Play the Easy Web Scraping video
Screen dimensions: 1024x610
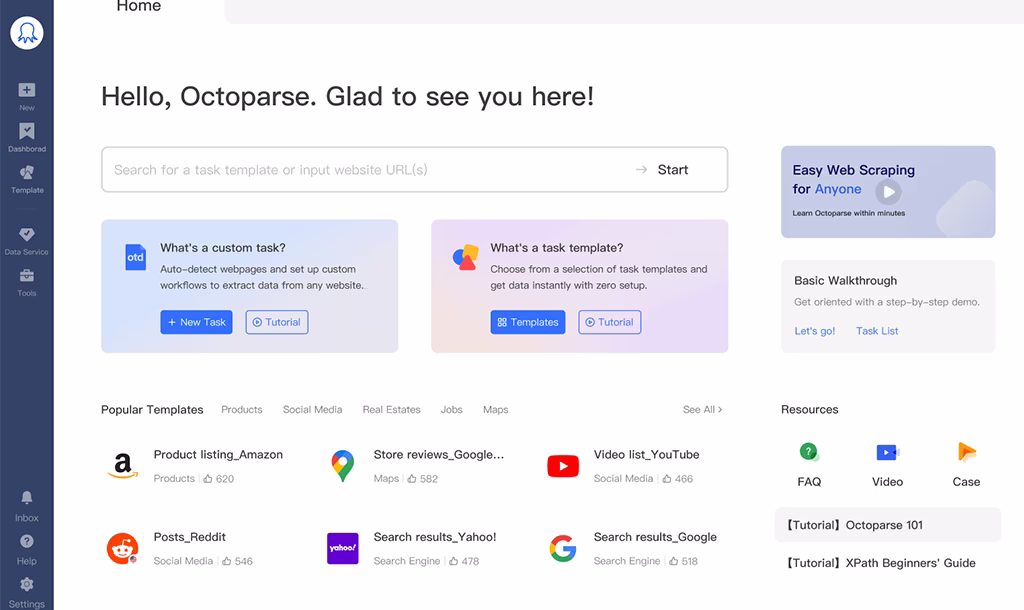click(888, 192)
